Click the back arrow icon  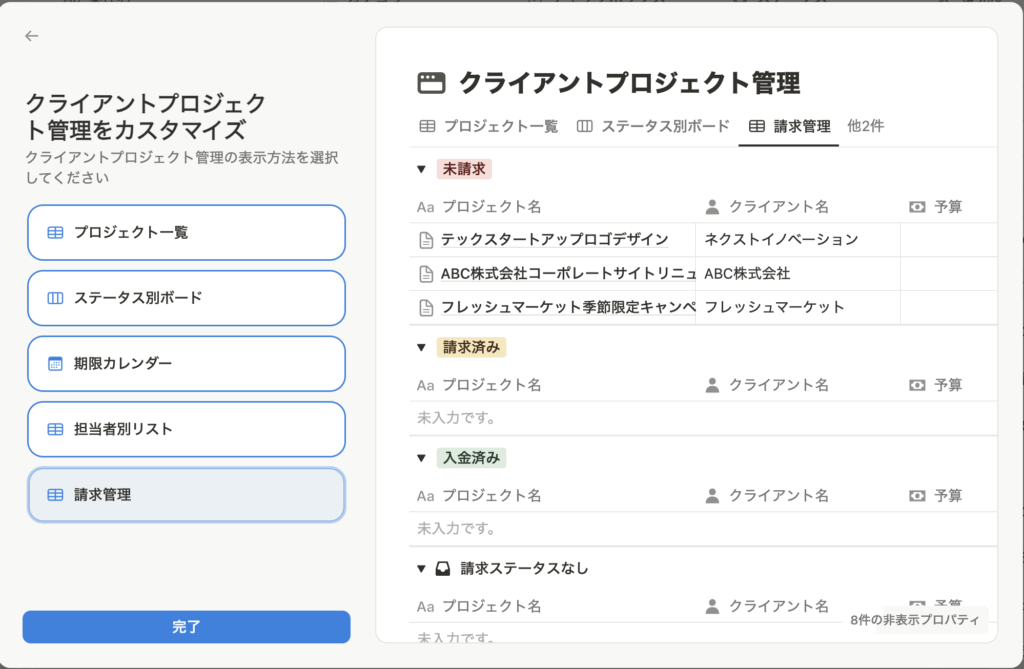[32, 36]
